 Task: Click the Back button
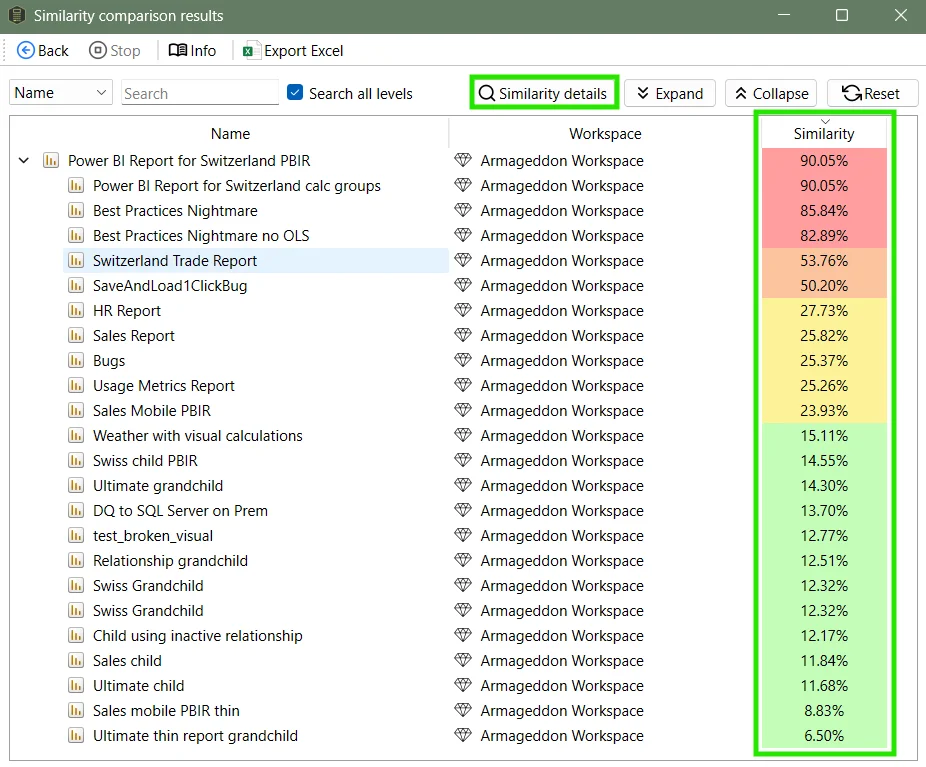click(x=43, y=51)
